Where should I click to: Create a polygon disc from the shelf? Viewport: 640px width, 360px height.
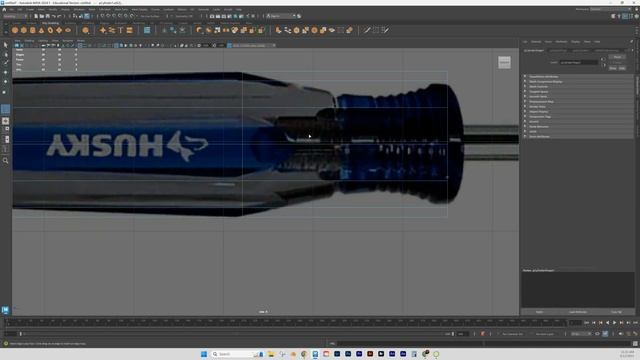pyautogui.click(x=68, y=30)
